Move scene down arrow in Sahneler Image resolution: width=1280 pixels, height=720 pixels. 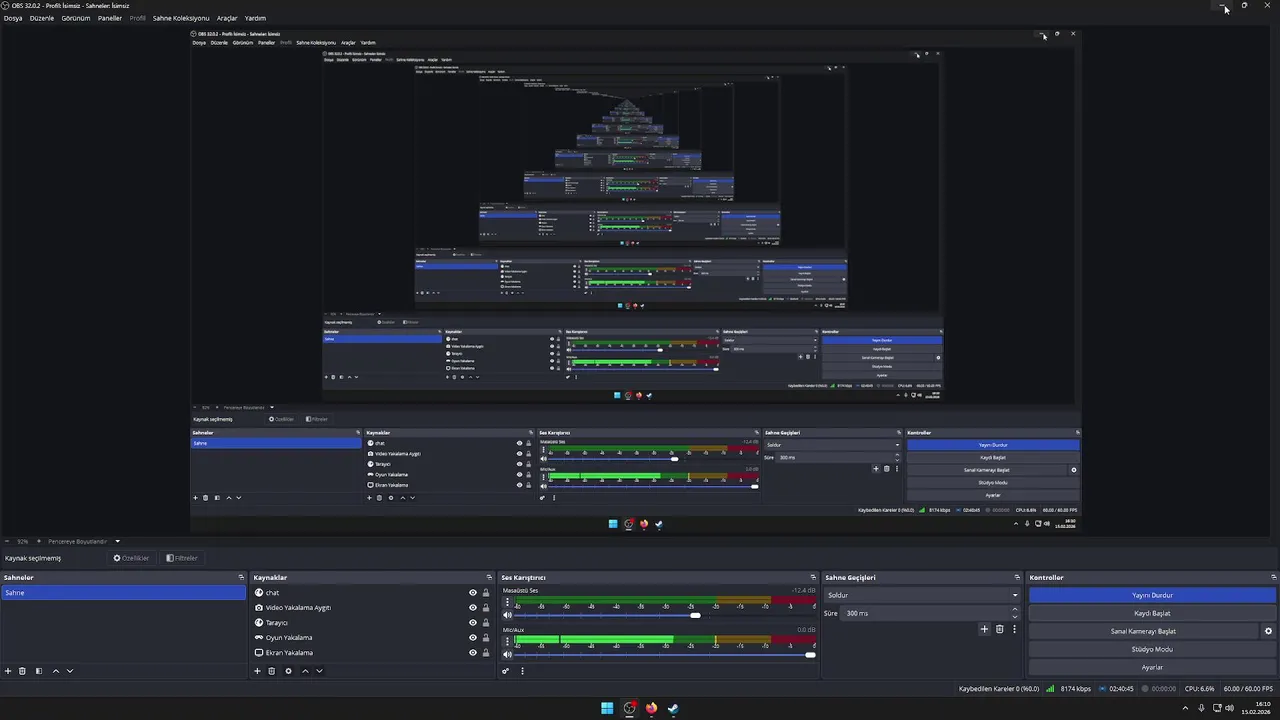[70, 671]
